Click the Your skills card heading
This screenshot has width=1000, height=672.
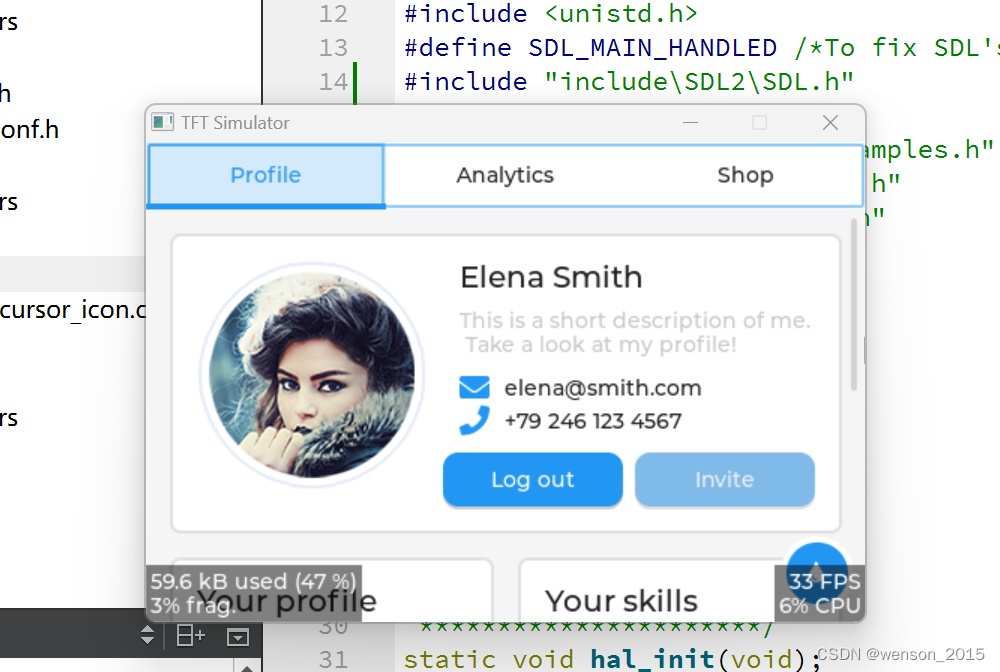click(621, 601)
